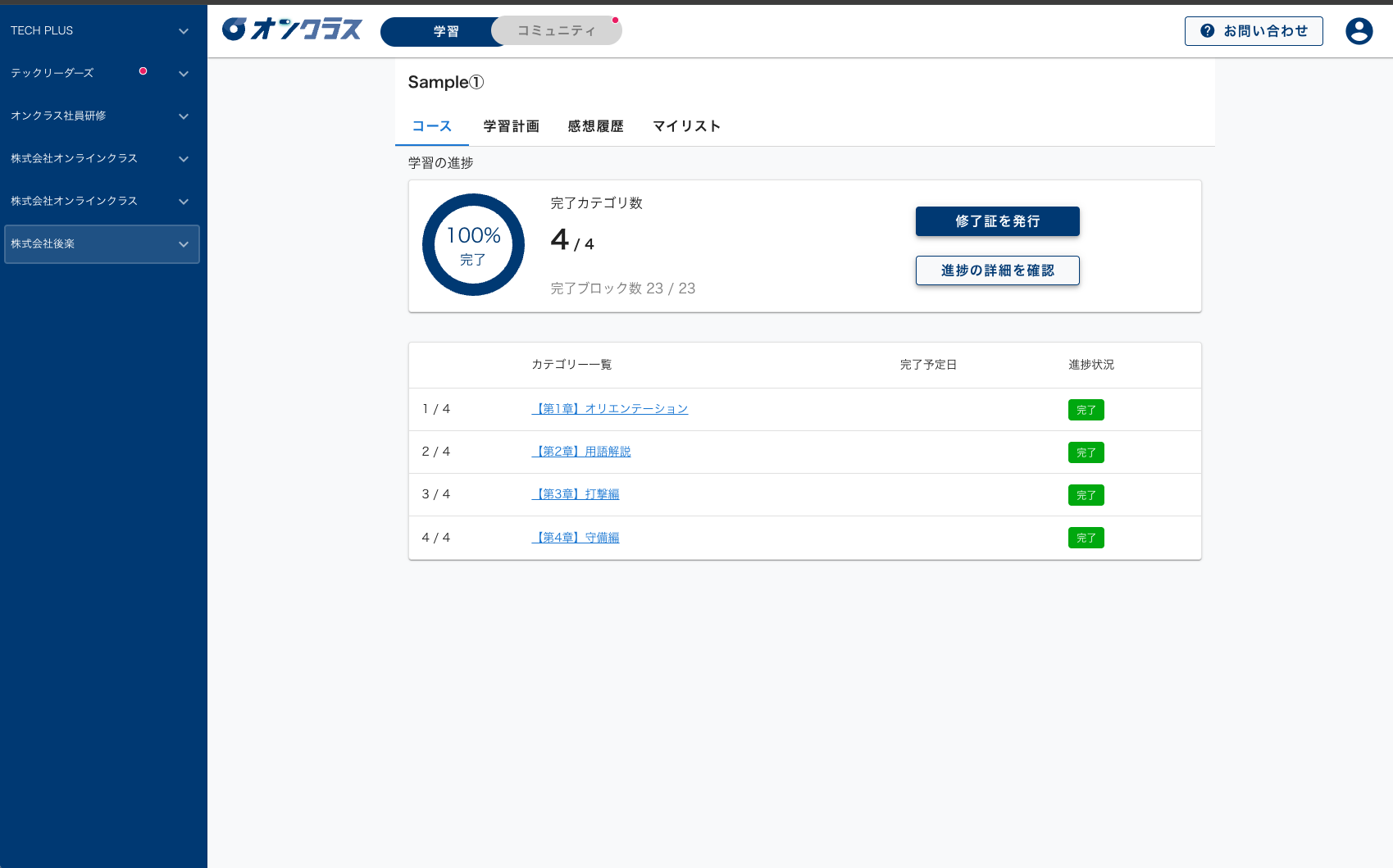Expand the TECH PLUS sidebar chevron

tap(184, 31)
